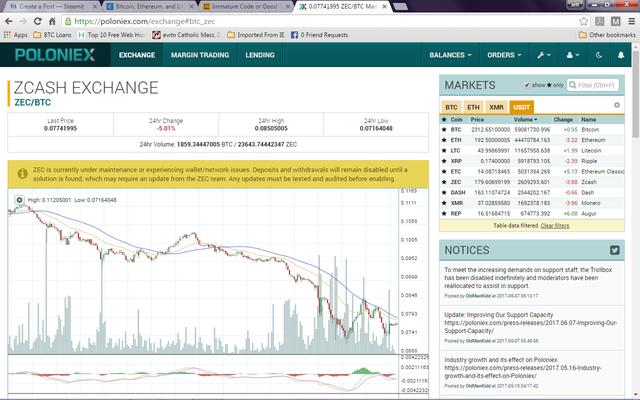This screenshot has width=640, height=400.
Task: Reload the page with refresh icon
Action: (x=38, y=21)
